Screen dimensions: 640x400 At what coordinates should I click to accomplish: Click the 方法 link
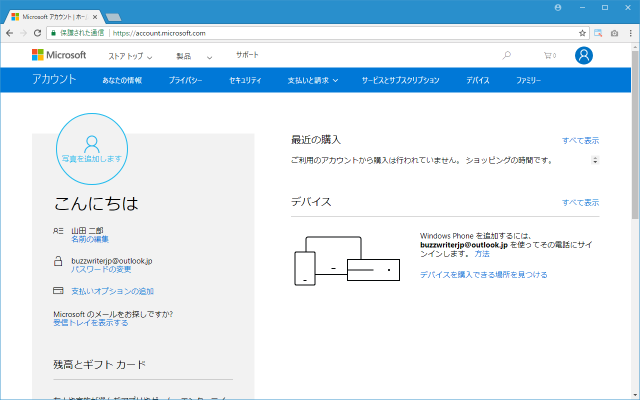(x=482, y=254)
